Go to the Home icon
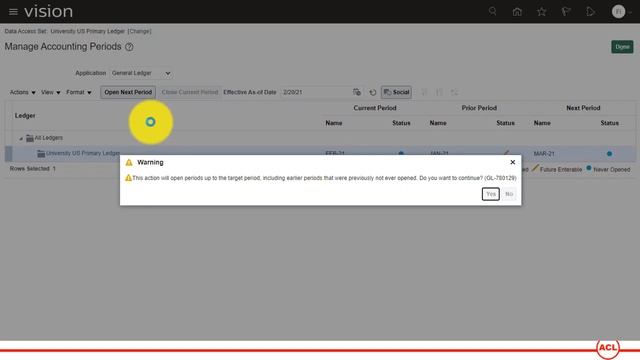Screen dimensions: 640x360 [517, 12]
